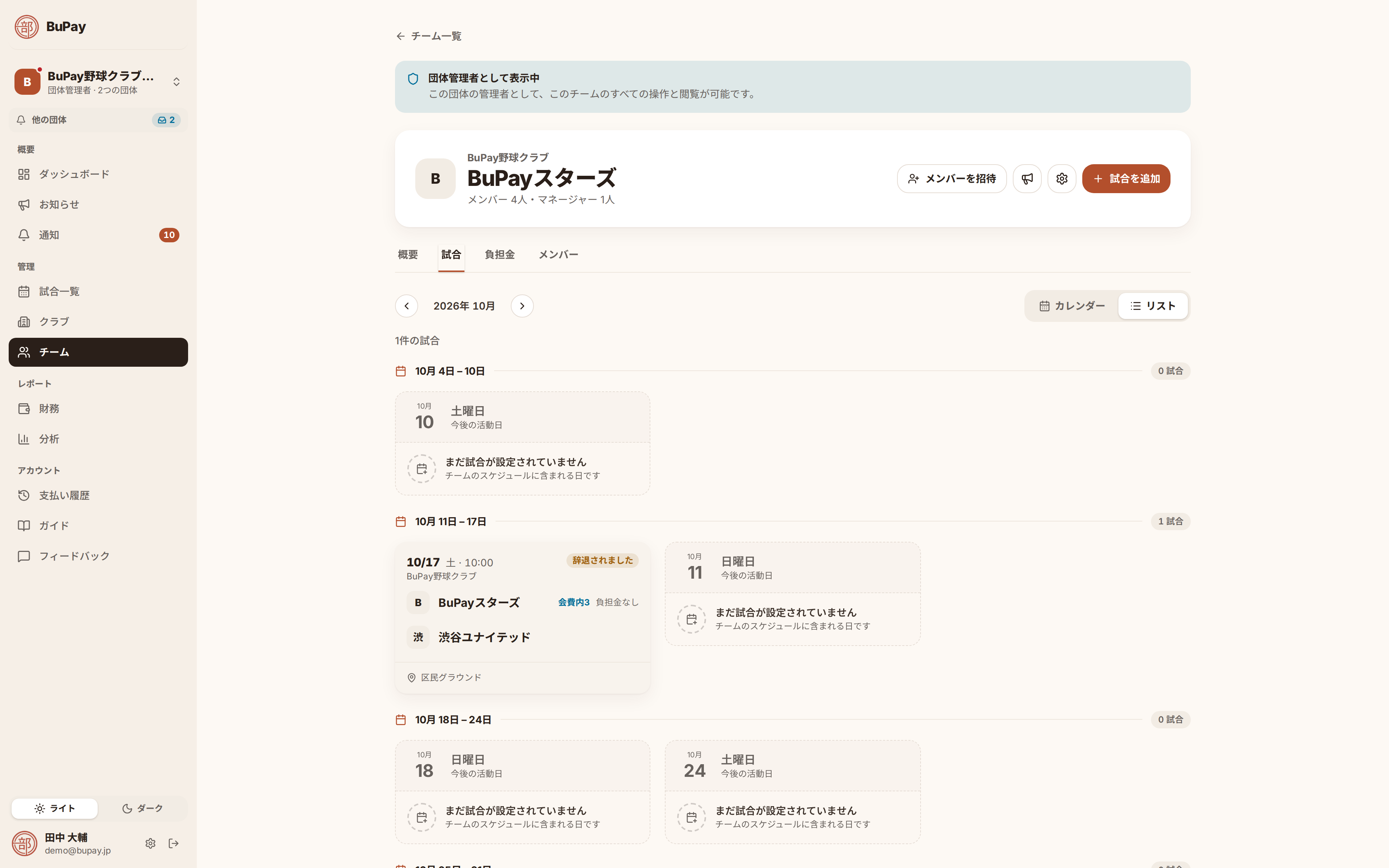Open the 負担金 tab
The height and width of the screenshot is (868, 1389).
(x=499, y=255)
